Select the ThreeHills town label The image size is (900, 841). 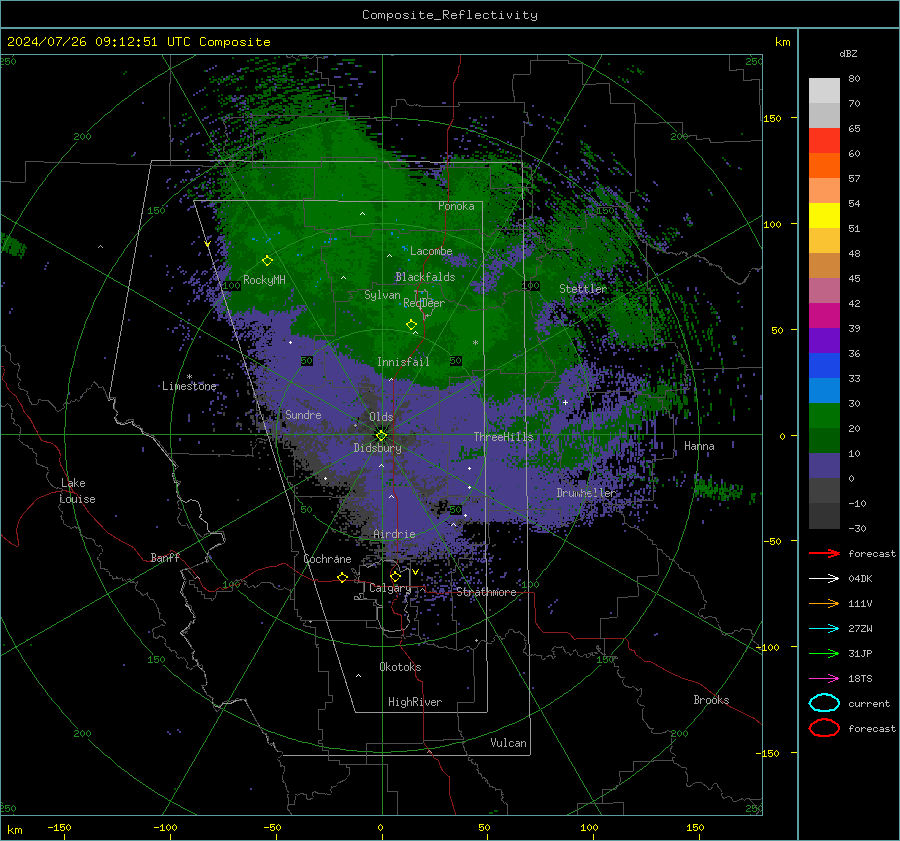[503, 437]
